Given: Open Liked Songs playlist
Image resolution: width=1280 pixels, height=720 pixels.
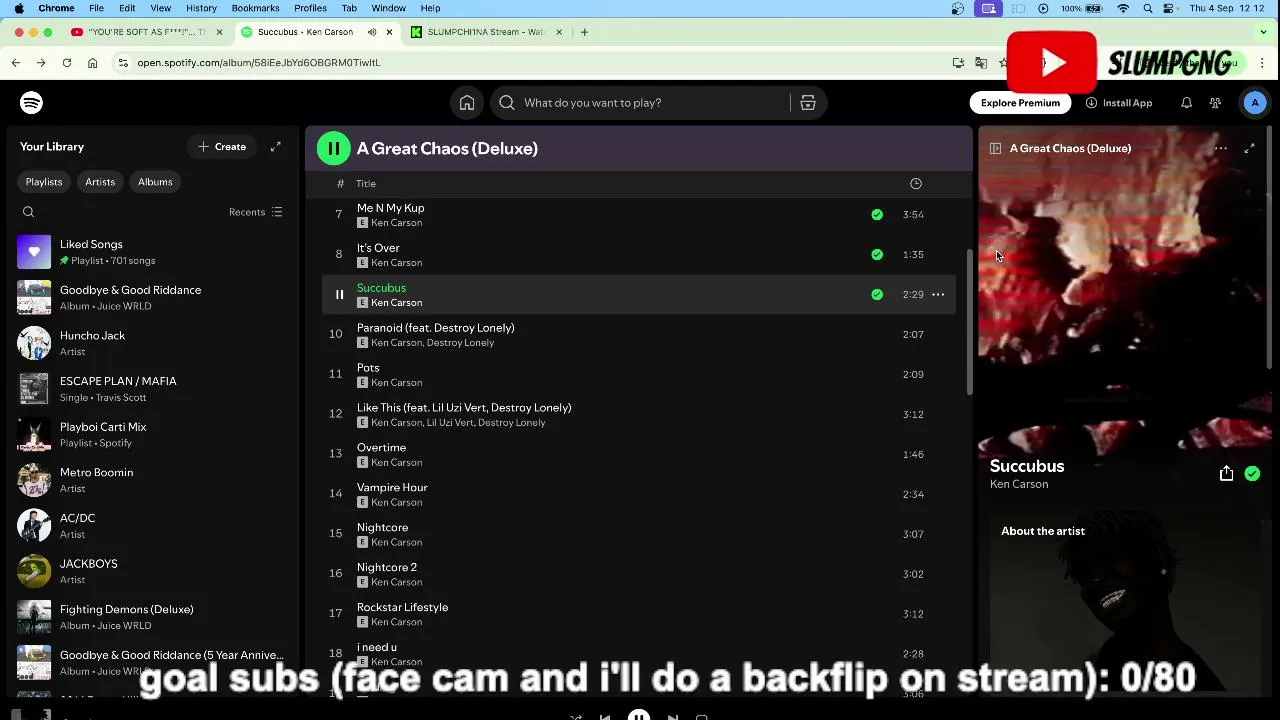Looking at the screenshot, I should (x=152, y=252).
